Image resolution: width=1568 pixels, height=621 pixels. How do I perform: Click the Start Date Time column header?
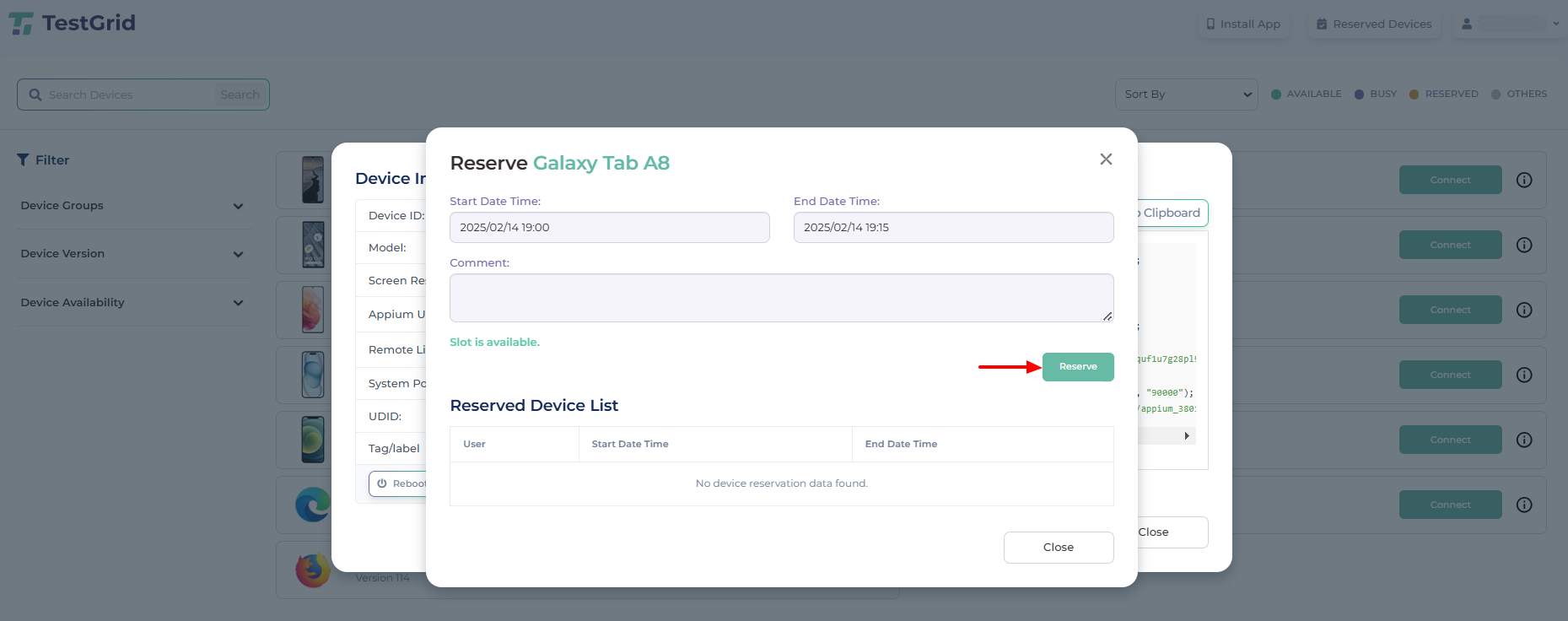630,444
